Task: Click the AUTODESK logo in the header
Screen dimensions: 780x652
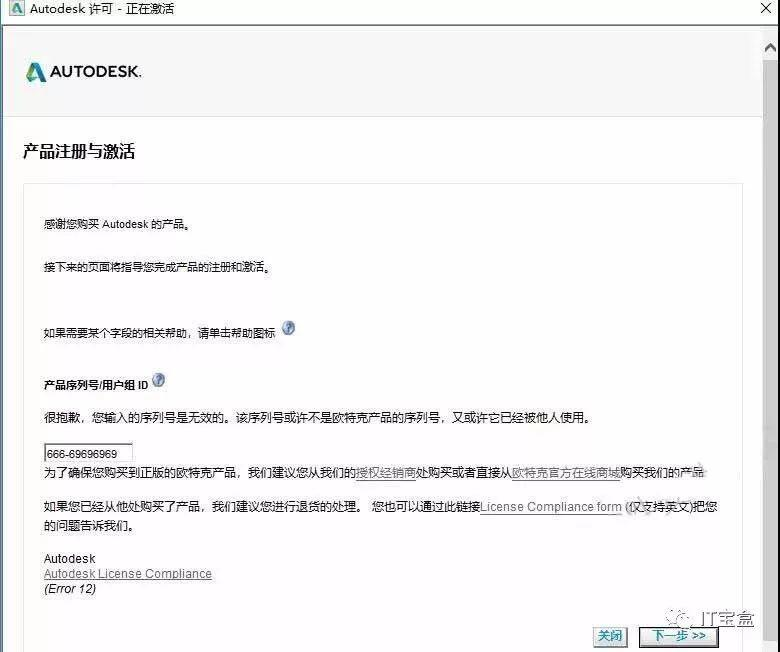Action: [x=84, y=72]
